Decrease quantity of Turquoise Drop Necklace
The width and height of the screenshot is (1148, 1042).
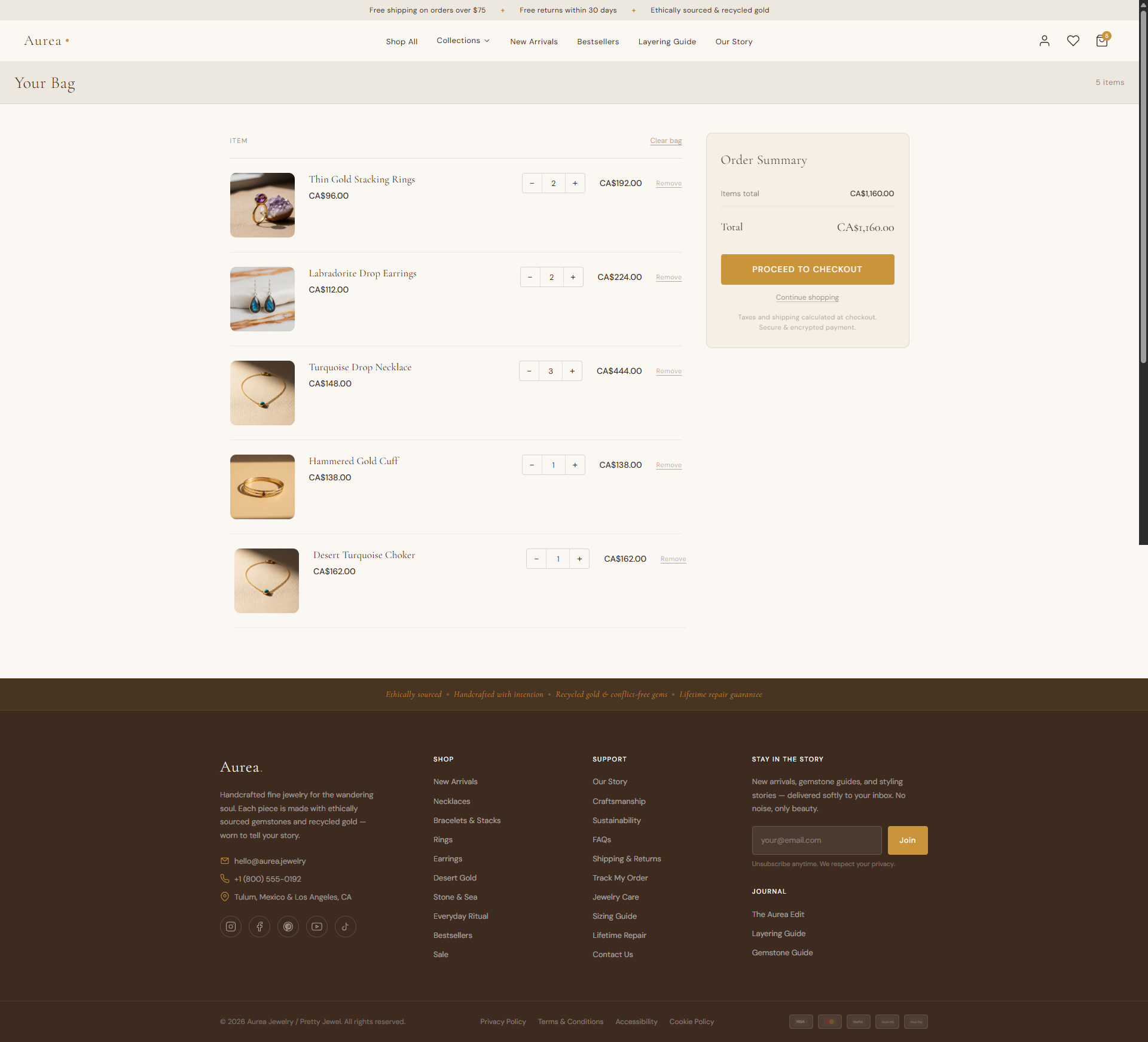point(529,371)
